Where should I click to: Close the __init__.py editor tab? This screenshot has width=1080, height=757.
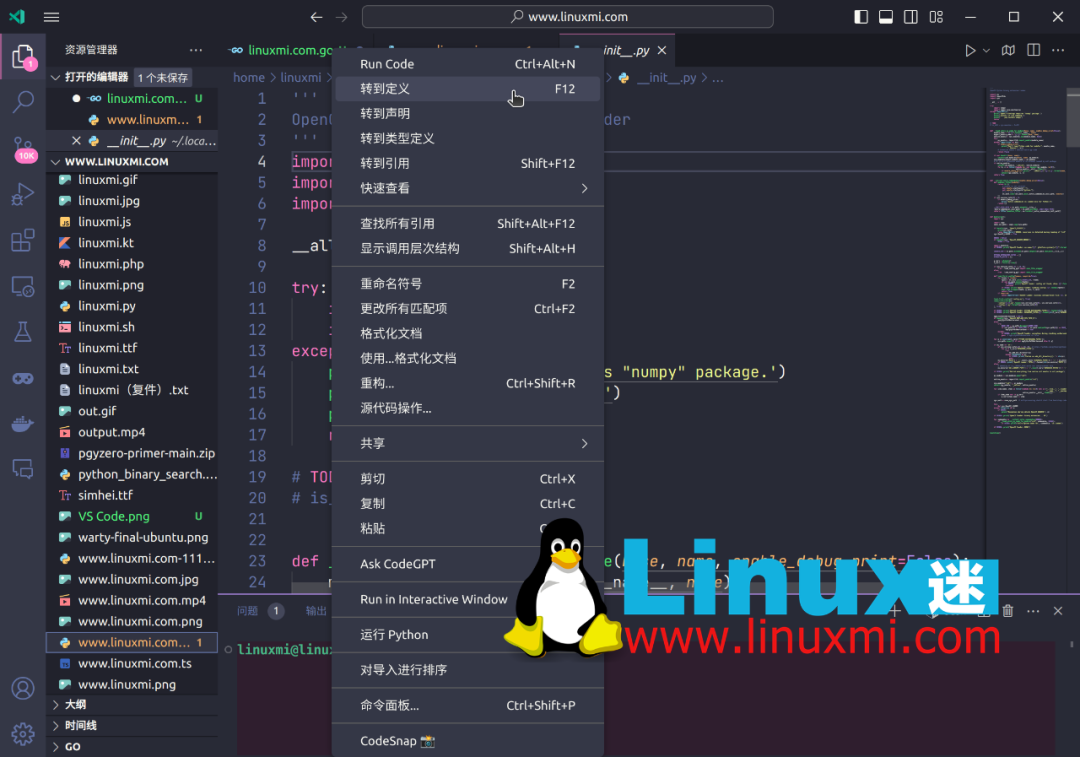pyautogui.click(x=662, y=50)
